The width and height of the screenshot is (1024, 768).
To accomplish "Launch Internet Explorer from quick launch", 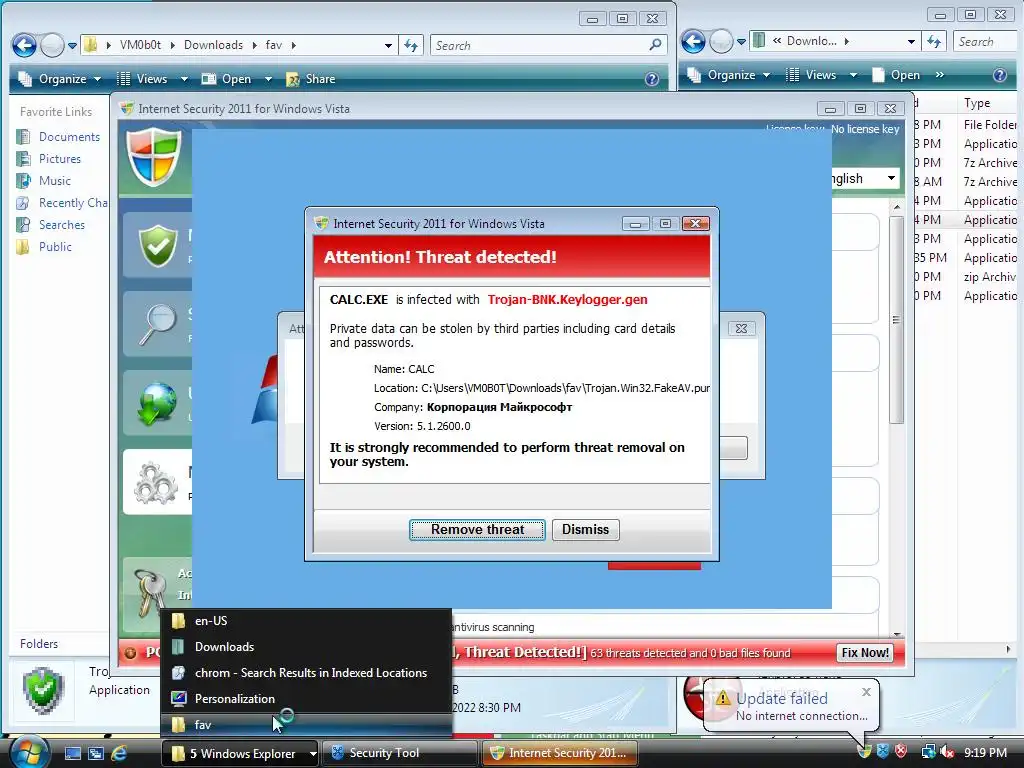I will click(x=119, y=753).
